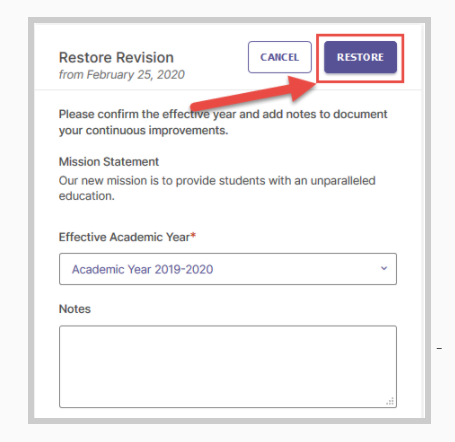Click the red required-field asterisk

(193, 236)
